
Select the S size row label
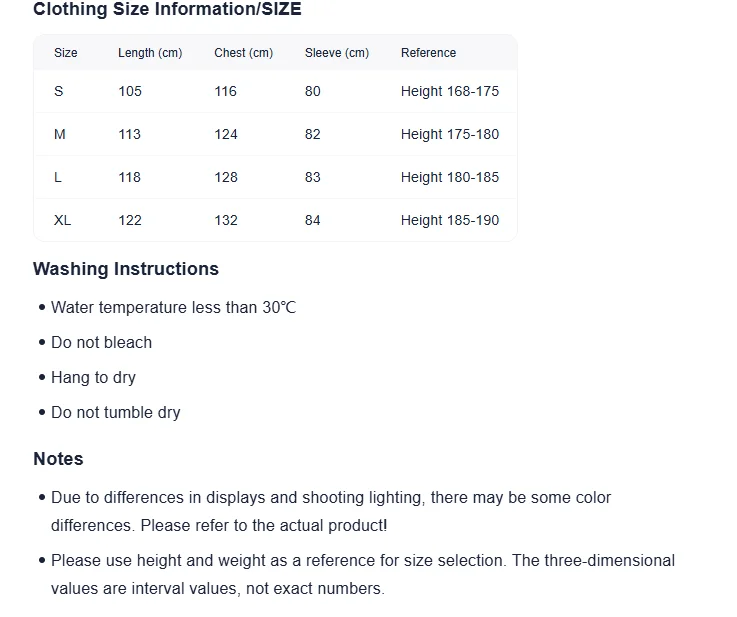59,91
